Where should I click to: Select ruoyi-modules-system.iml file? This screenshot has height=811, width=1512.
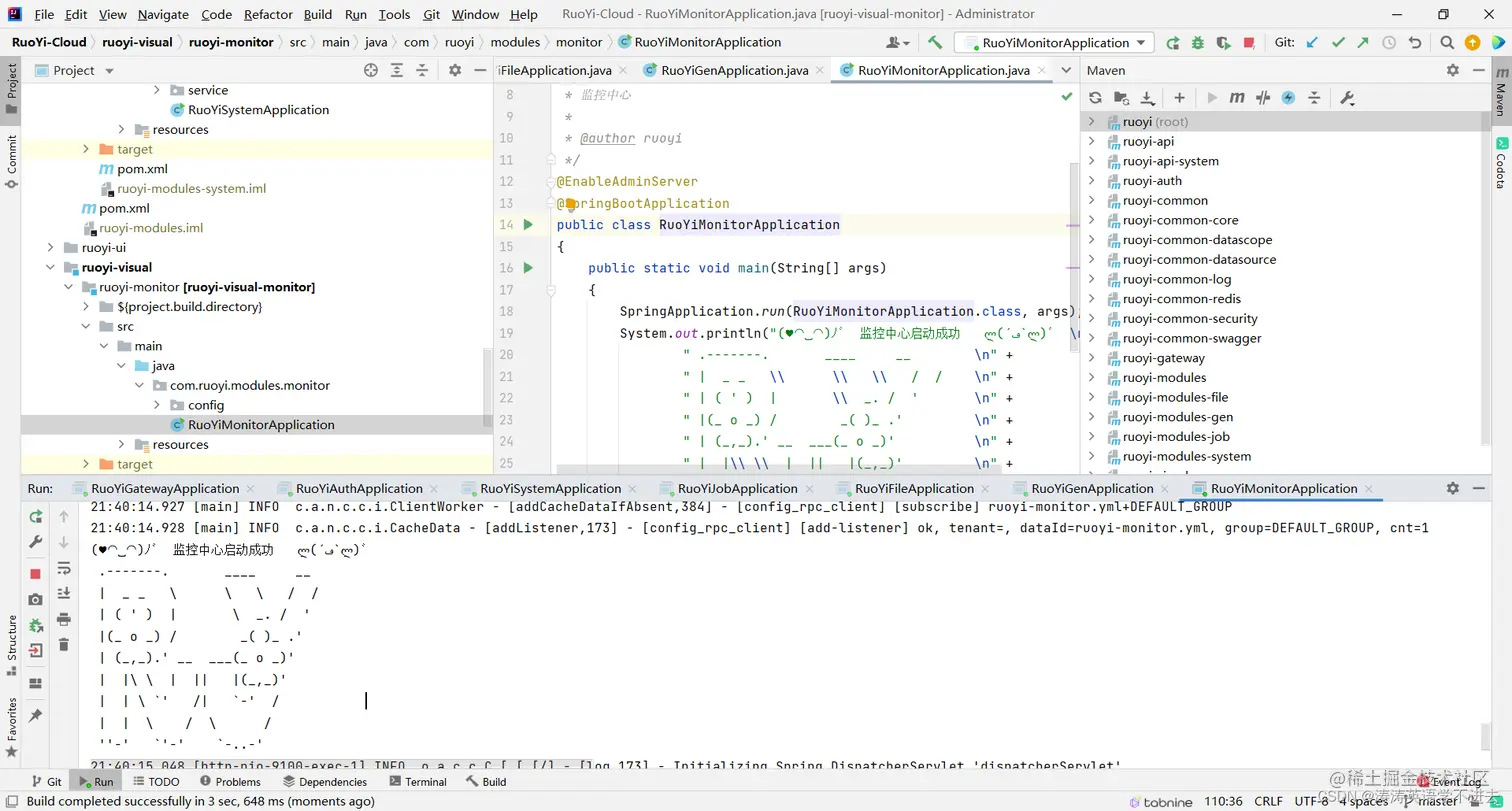191,188
